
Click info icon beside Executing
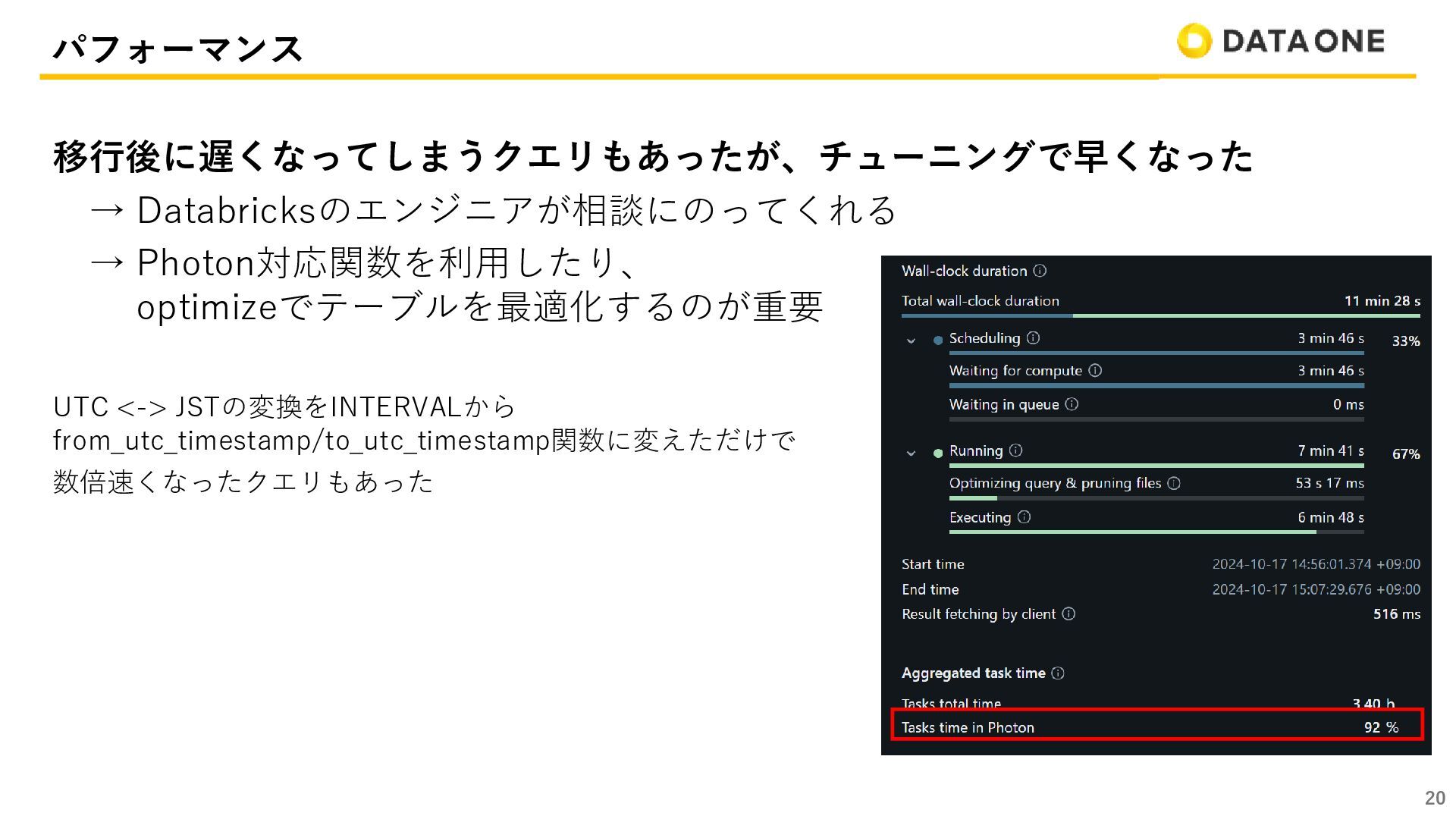click(1024, 517)
